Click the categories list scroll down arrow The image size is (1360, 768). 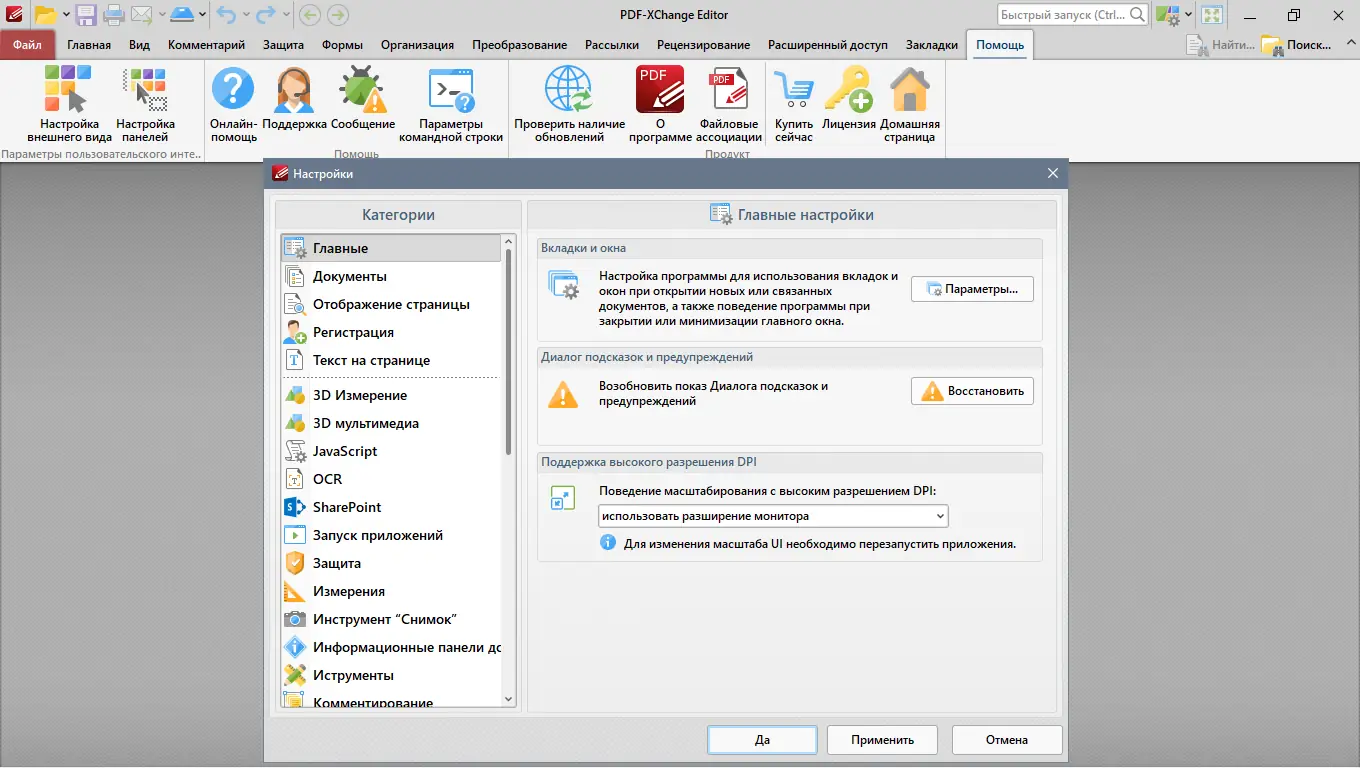509,699
